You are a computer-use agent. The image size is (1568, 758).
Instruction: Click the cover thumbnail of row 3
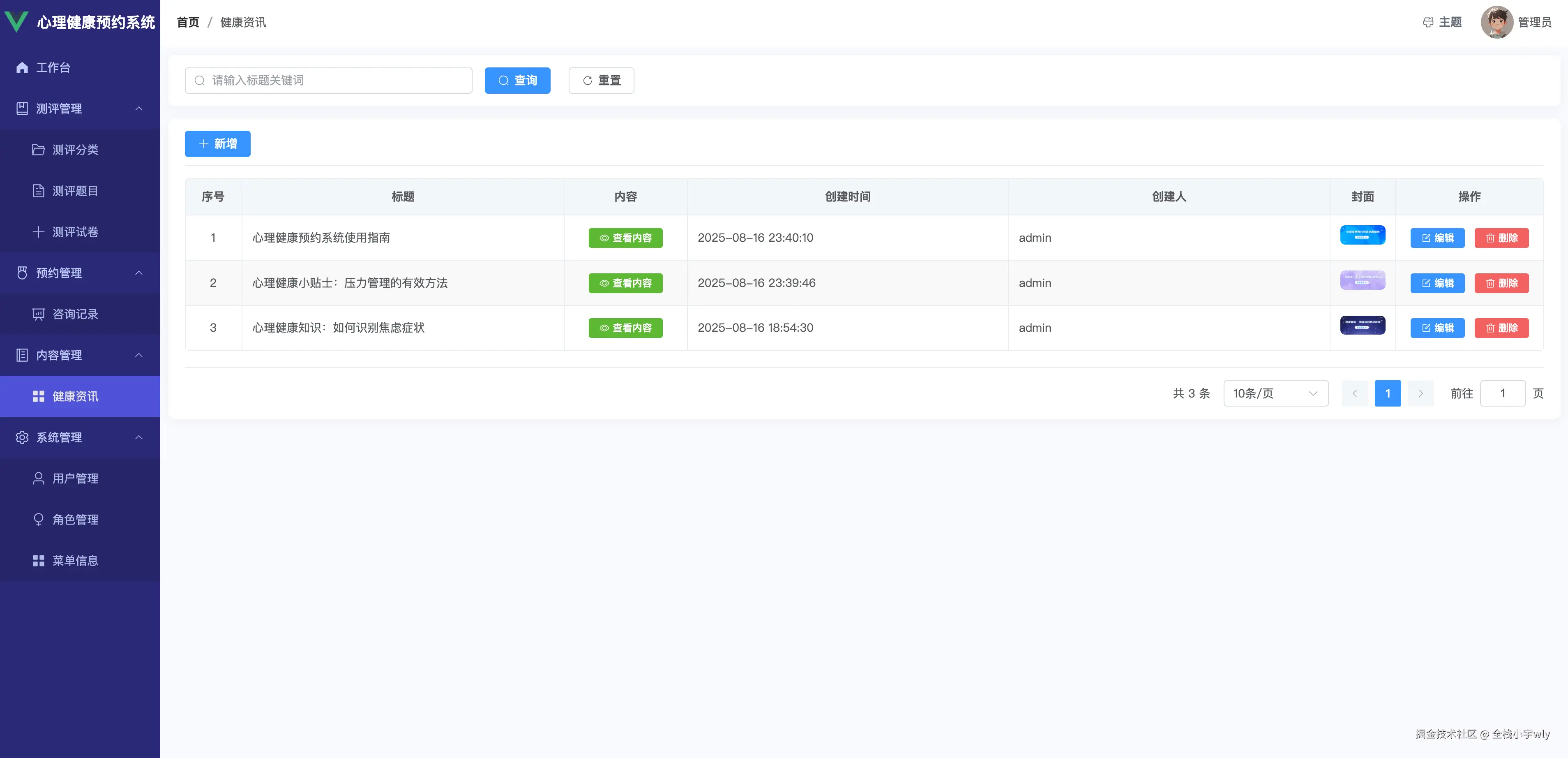(1362, 325)
